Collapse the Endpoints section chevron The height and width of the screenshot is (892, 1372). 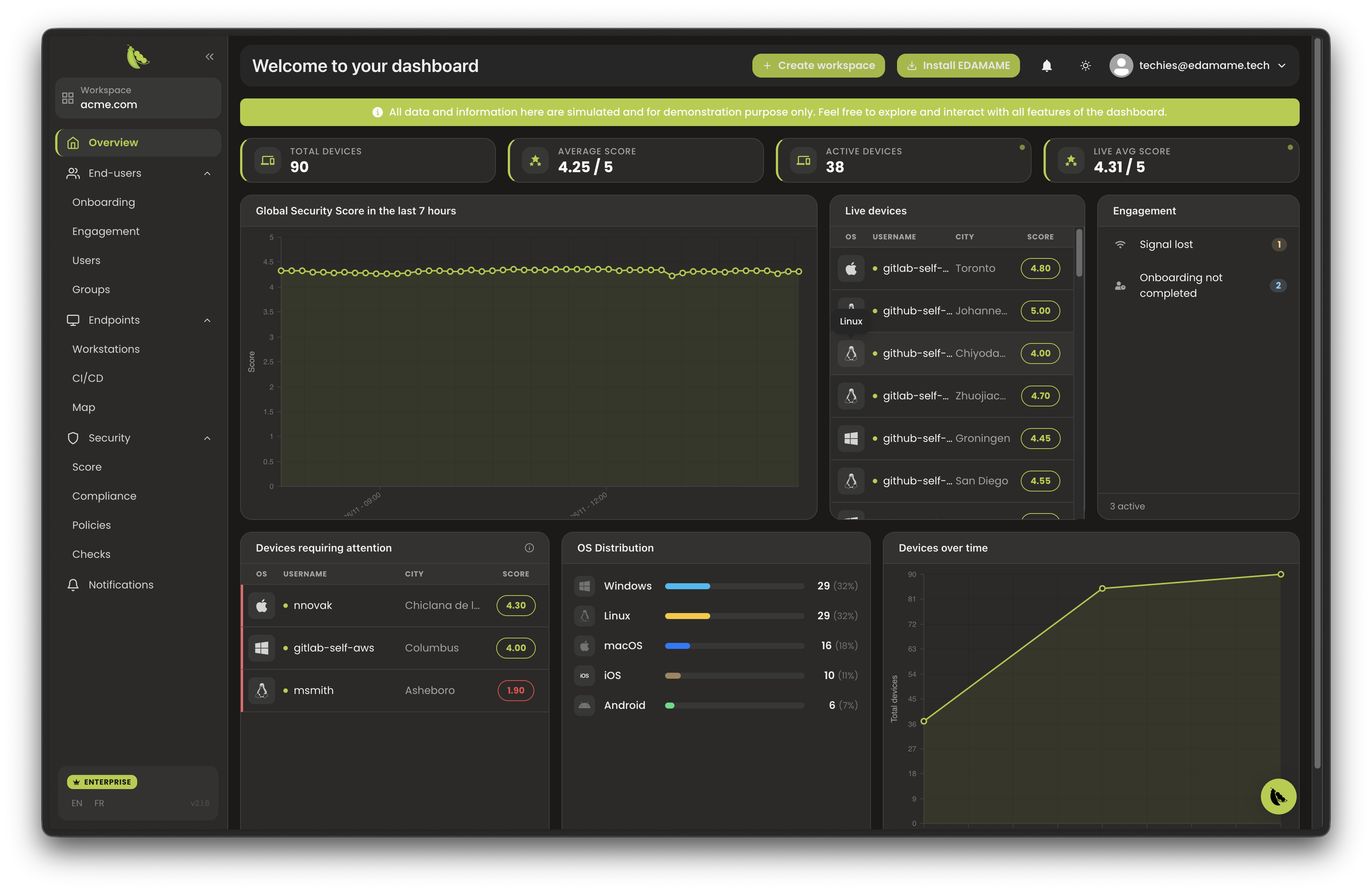coord(207,321)
